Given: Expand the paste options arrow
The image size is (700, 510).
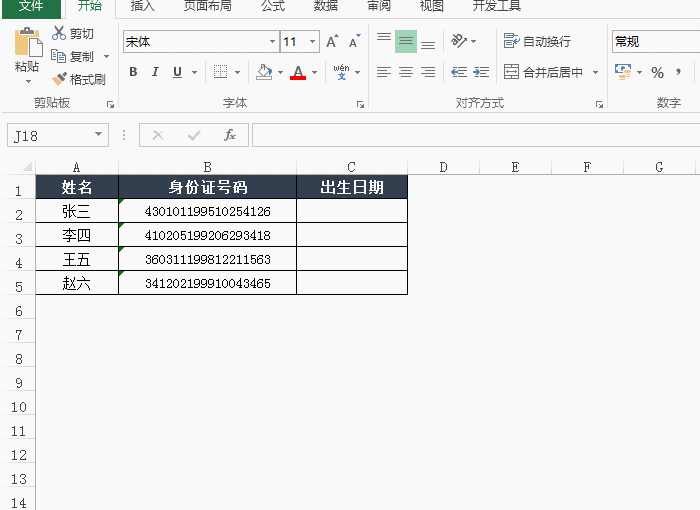Looking at the screenshot, I should (x=28, y=81).
